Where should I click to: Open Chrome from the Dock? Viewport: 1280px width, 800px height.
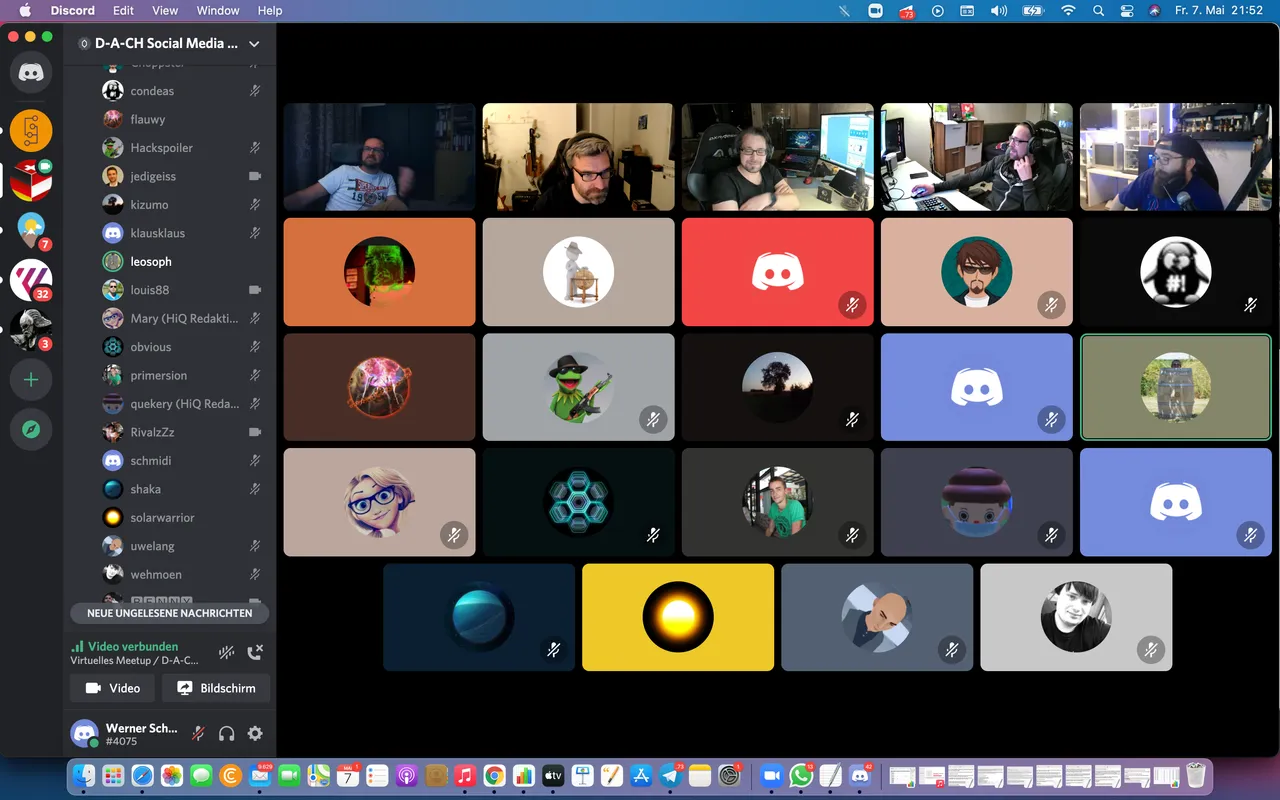(494, 776)
